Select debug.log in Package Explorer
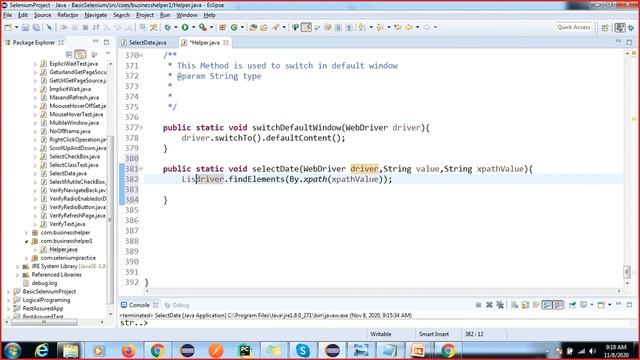 pos(44,283)
